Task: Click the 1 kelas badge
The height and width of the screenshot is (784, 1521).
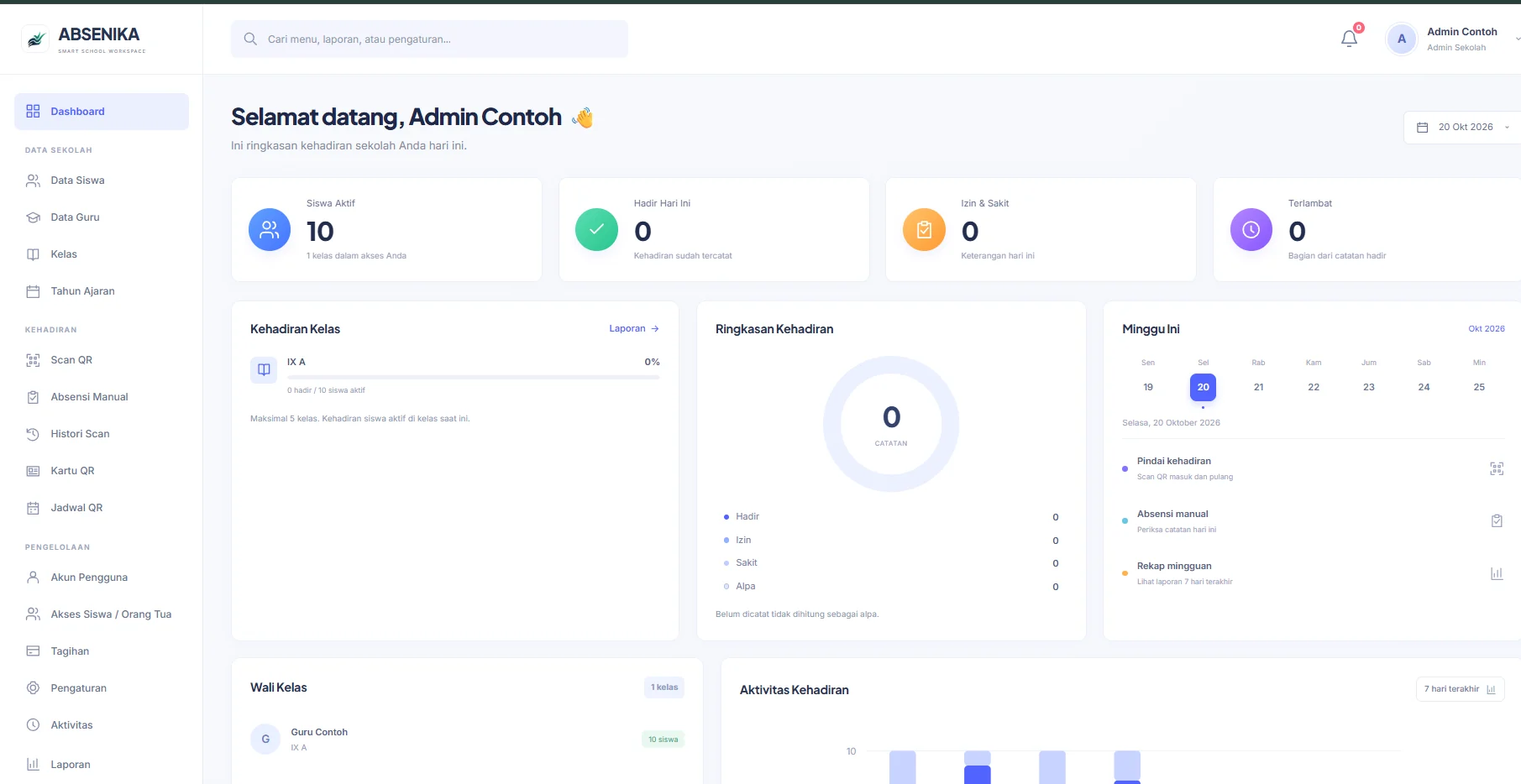Action: pyautogui.click(x=664, y=687)
